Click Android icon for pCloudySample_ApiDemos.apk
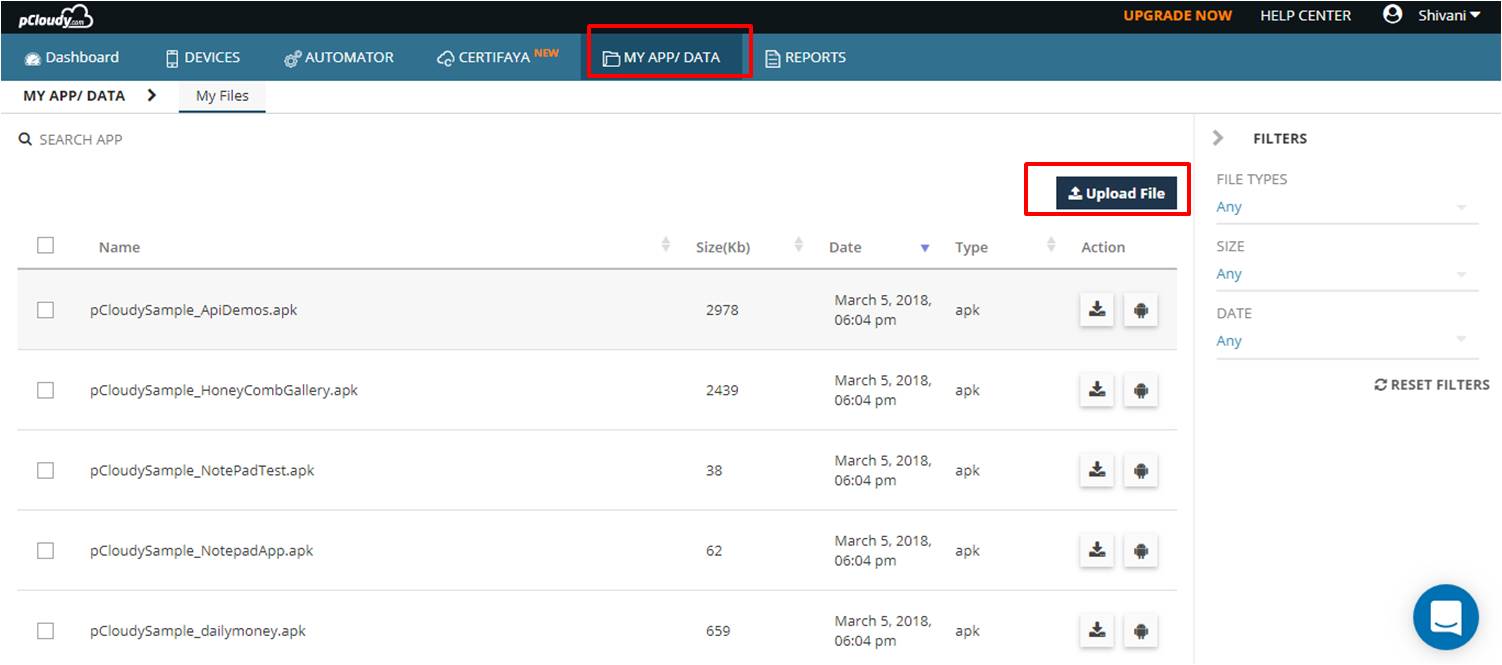This screenshot has height=665, width=1502. 1140,310
